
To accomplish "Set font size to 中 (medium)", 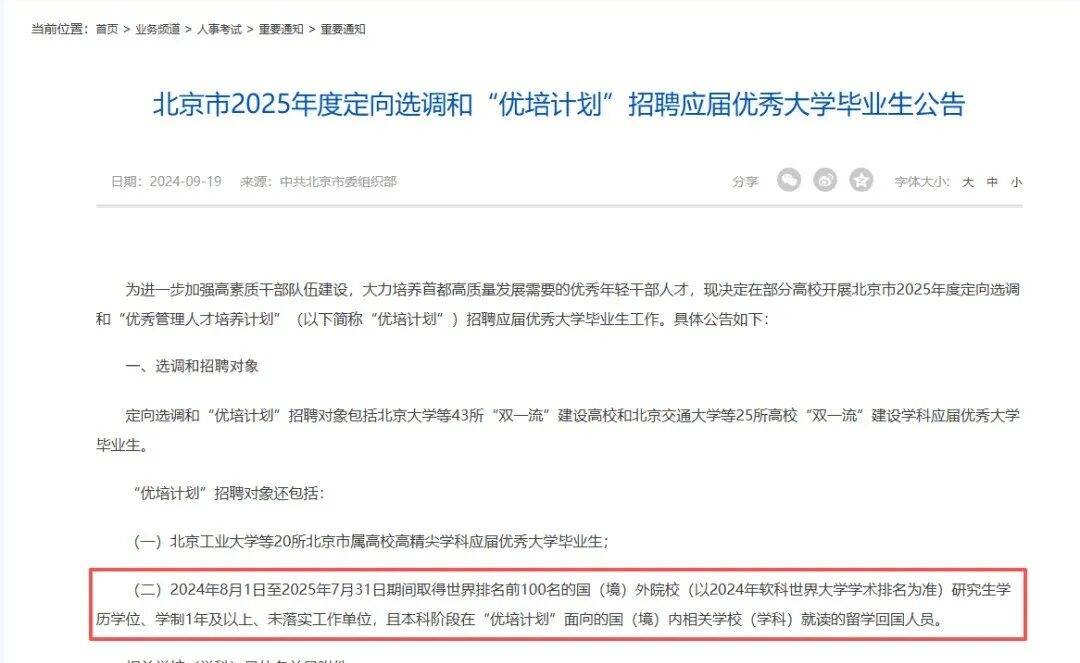I will [992, 182].
